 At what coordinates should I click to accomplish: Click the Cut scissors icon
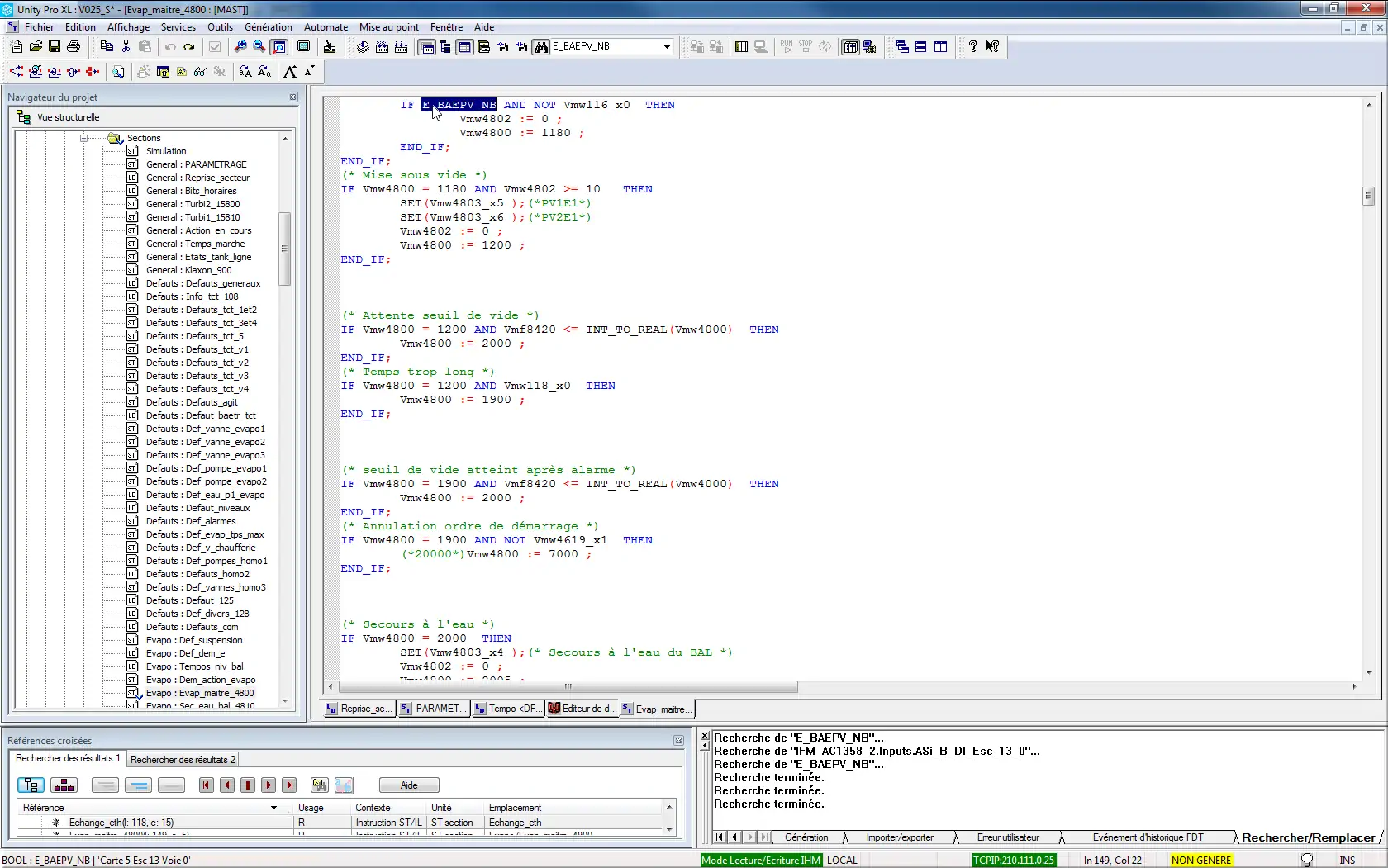[x=126, y=47]
